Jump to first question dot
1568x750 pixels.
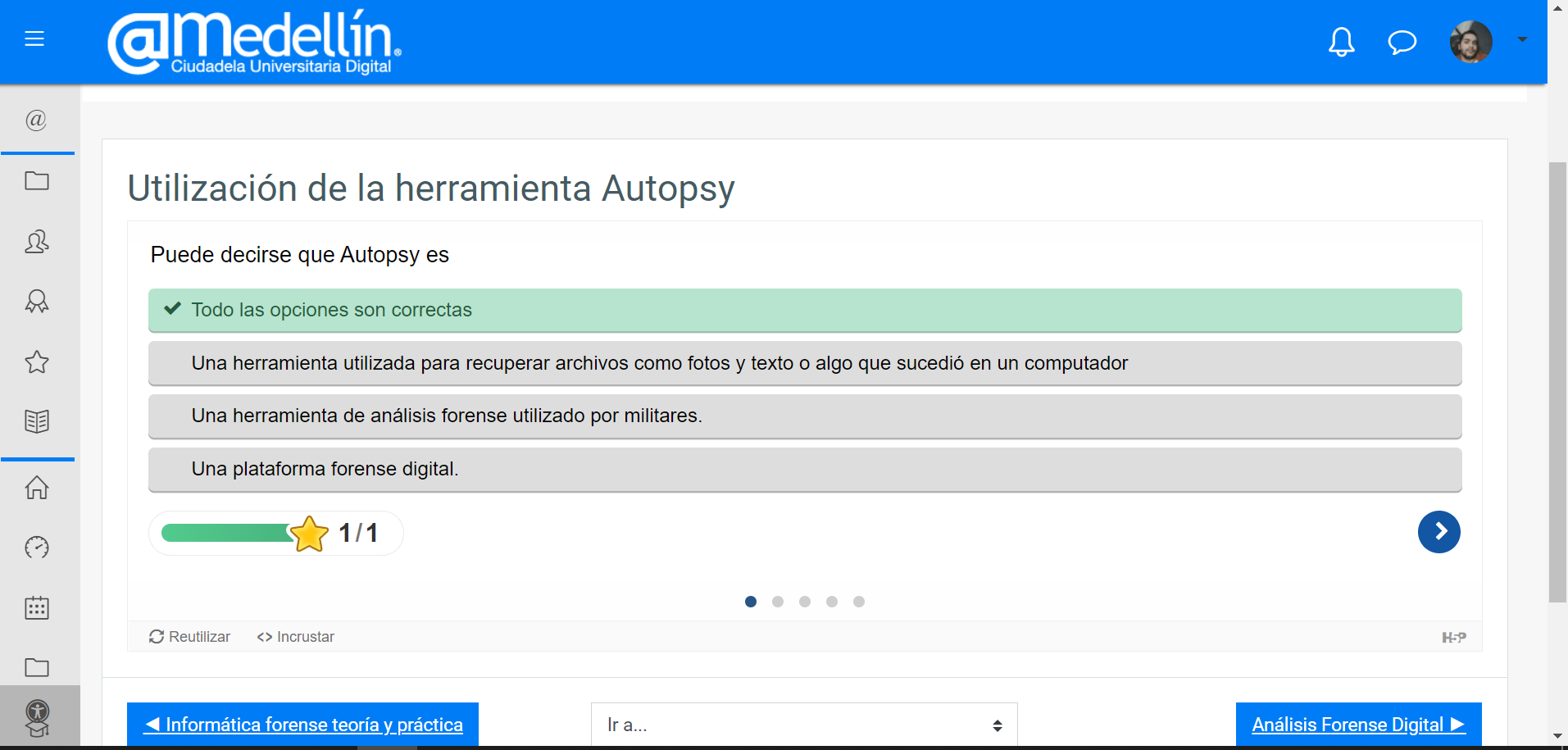[x=751, y=602]
